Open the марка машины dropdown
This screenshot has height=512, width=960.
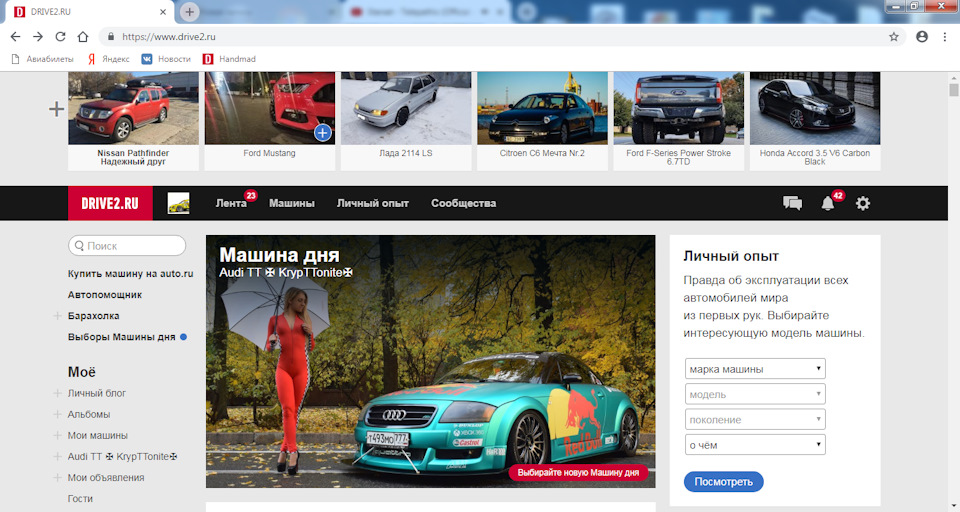(755, 369)
